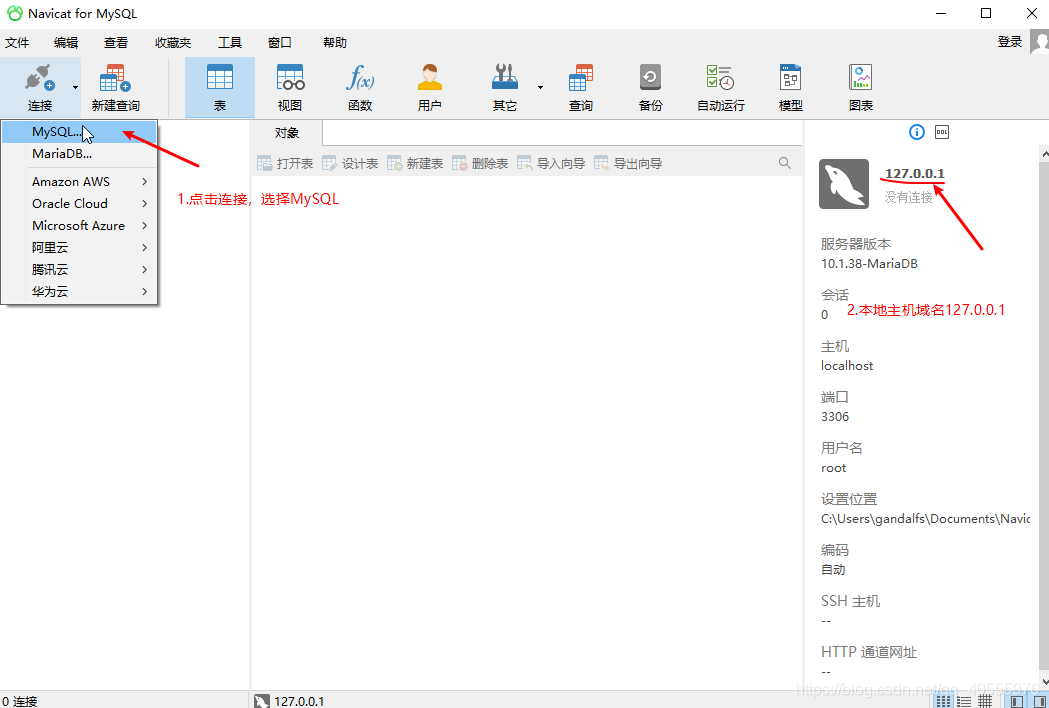Viewport: 1049px width, 708px height.
Task: Click the search magnifier in object bar
Action: pos(785,163)
